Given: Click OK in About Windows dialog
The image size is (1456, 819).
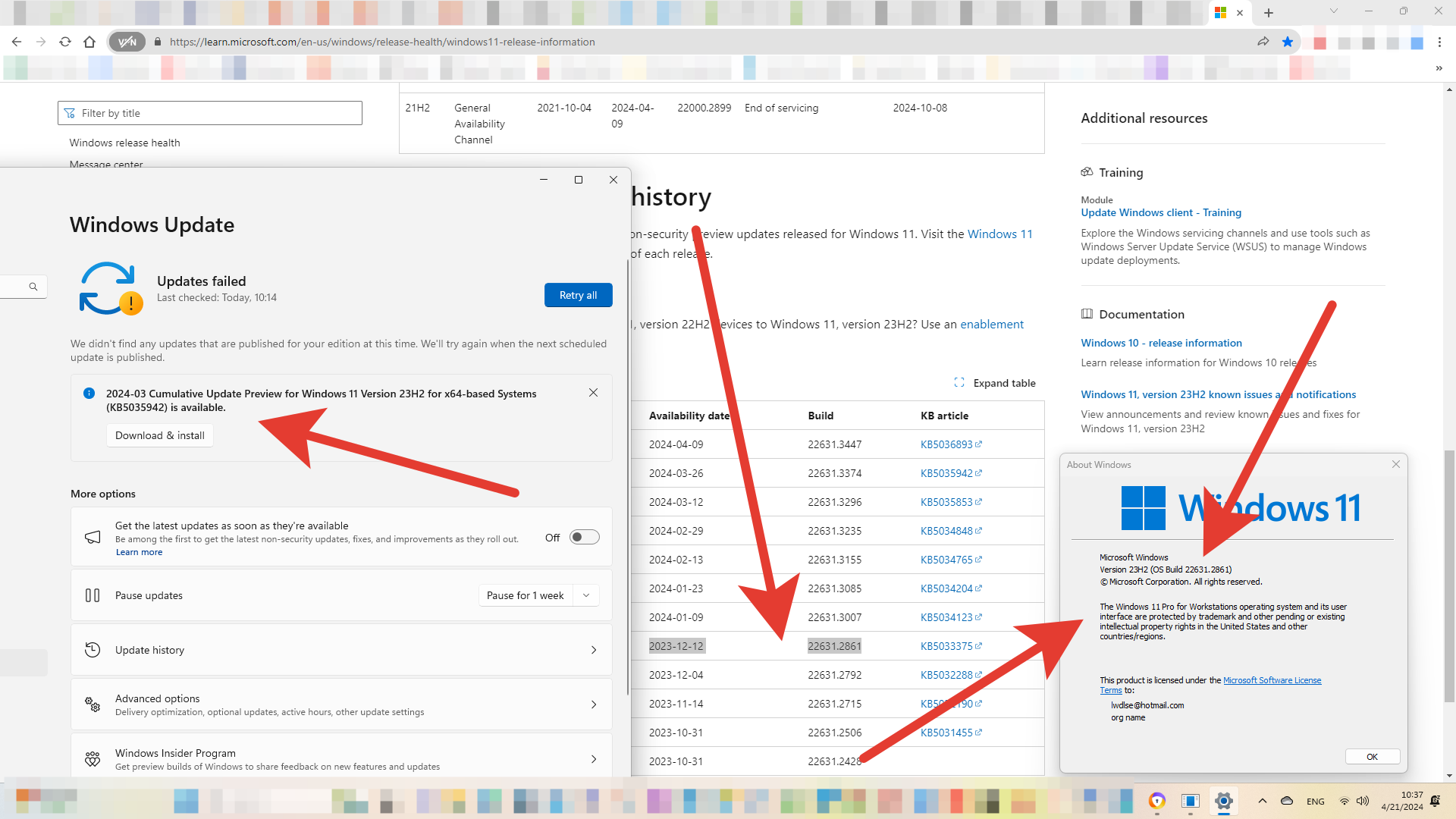Looking at the screenshot, I should (x=1372, y=757).
